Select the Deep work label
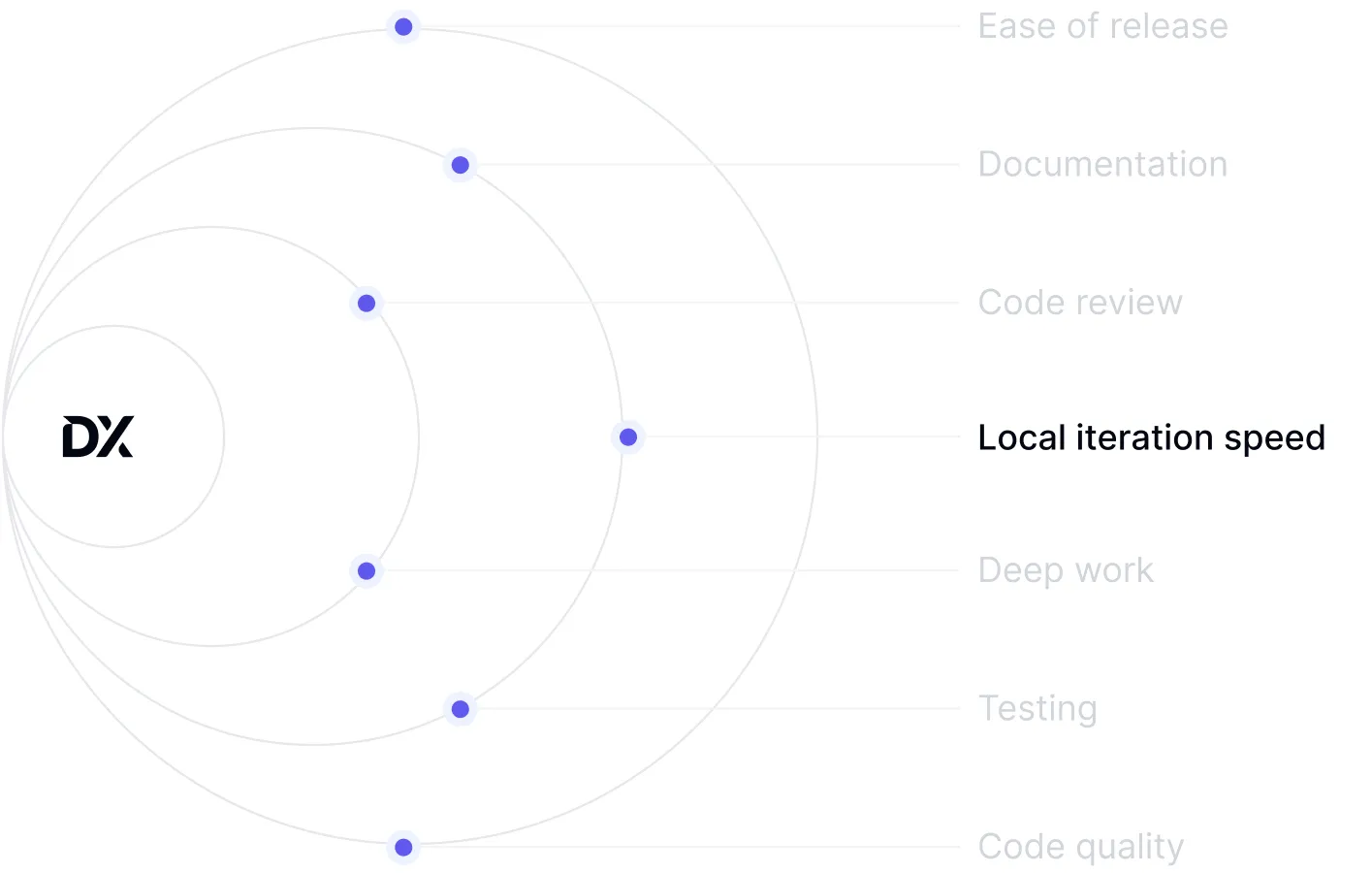 [x=1066, y=570]
